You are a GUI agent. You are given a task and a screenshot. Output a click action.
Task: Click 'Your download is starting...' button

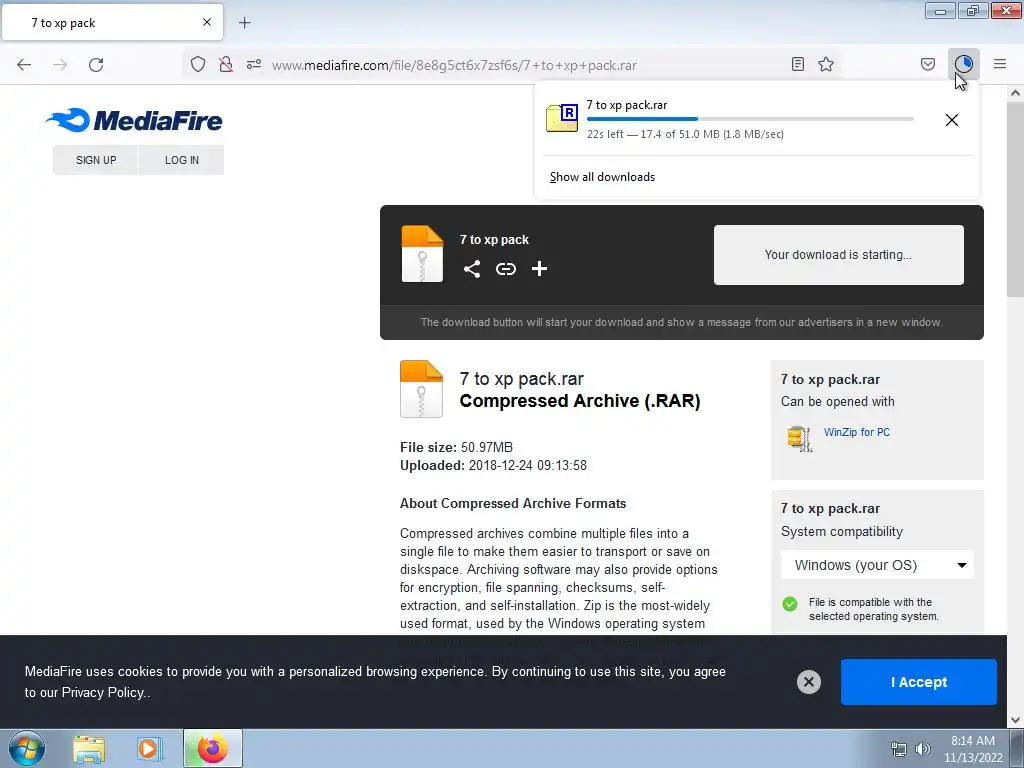(839, 255)
